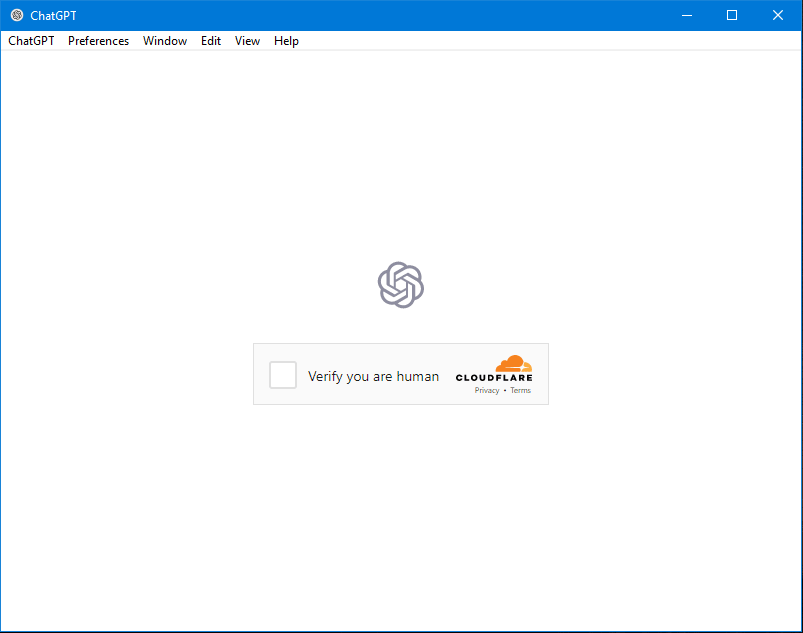Close the ChatGPT window
The width and height of the screenshot is (803, 633).
777,15
